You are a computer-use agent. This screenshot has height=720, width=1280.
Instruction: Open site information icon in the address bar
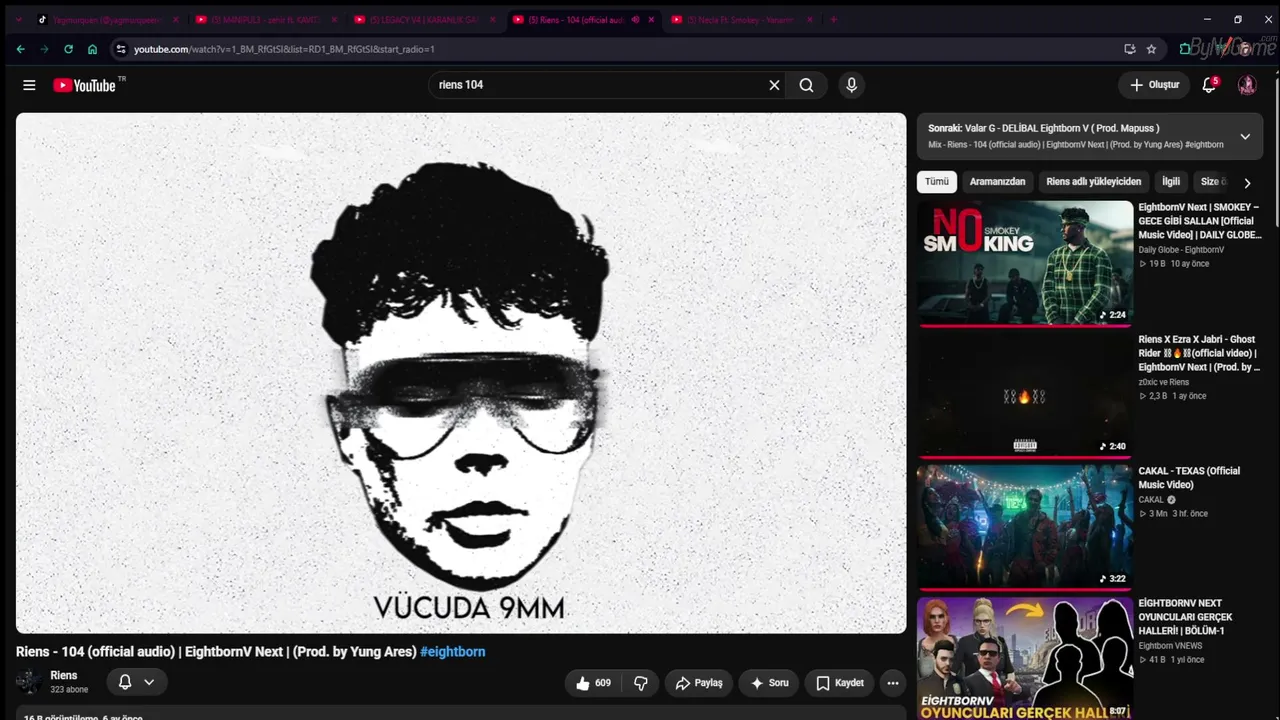(121, 49)
